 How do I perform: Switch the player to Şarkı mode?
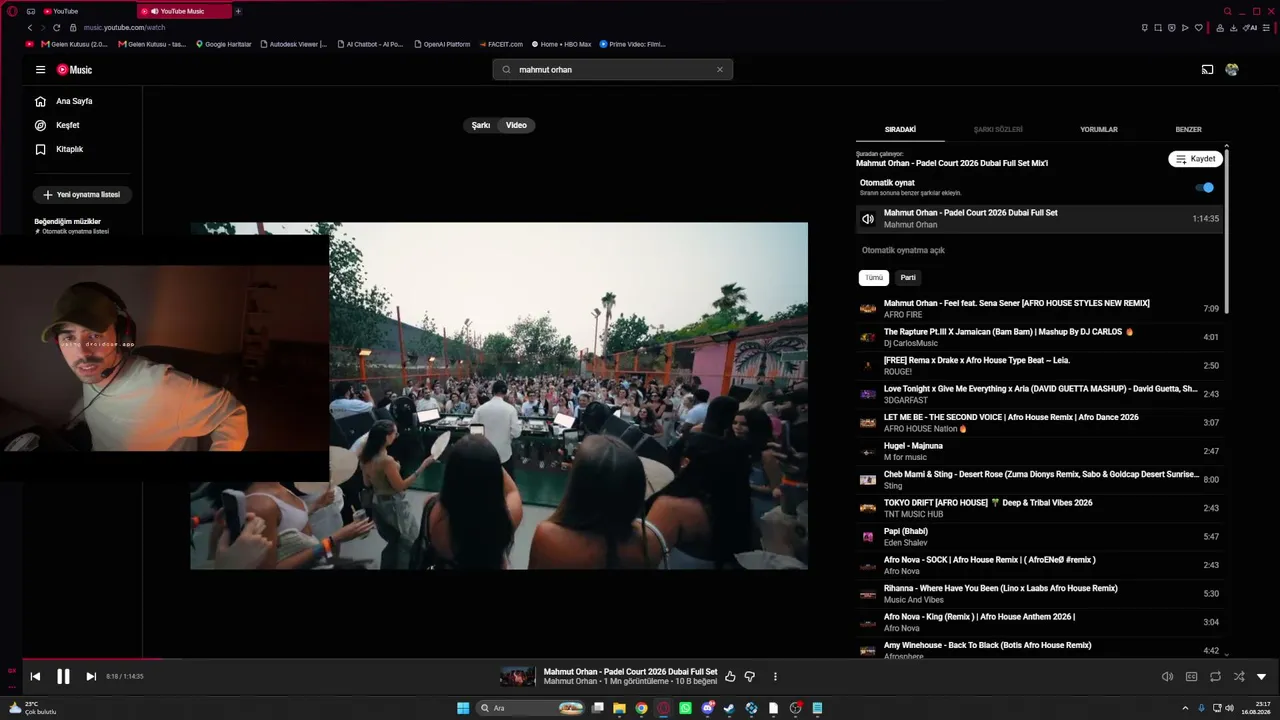click(481, 125)
